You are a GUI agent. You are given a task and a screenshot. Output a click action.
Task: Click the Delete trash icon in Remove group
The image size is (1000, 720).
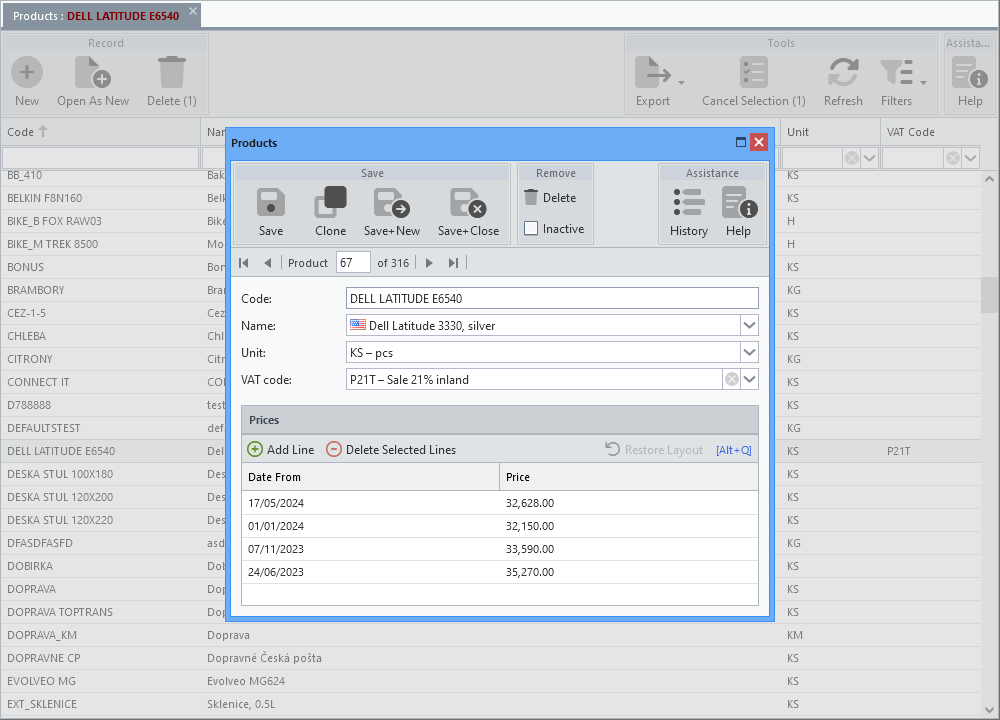(531, 197)
